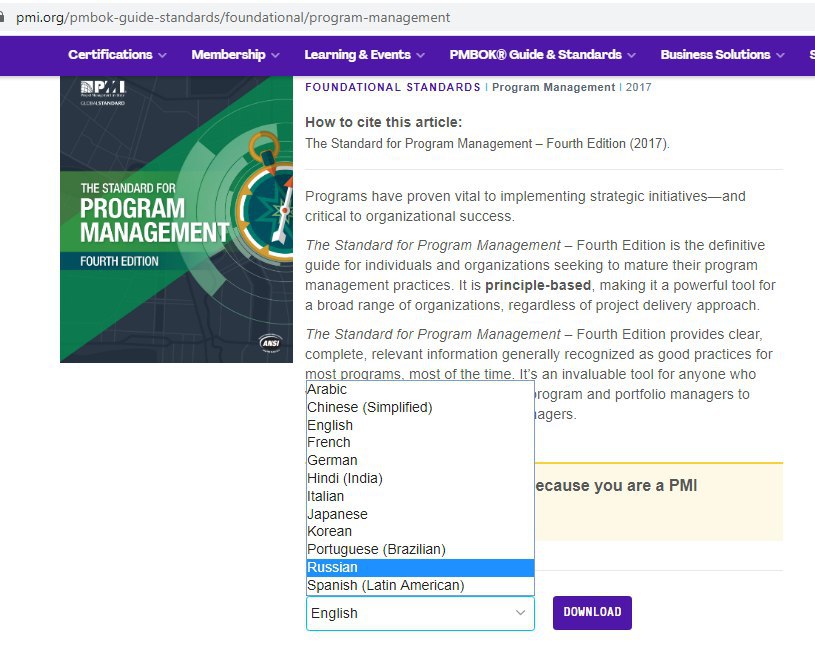Select Korean language option
Screen dimensions: 815x655
point(420,531)
